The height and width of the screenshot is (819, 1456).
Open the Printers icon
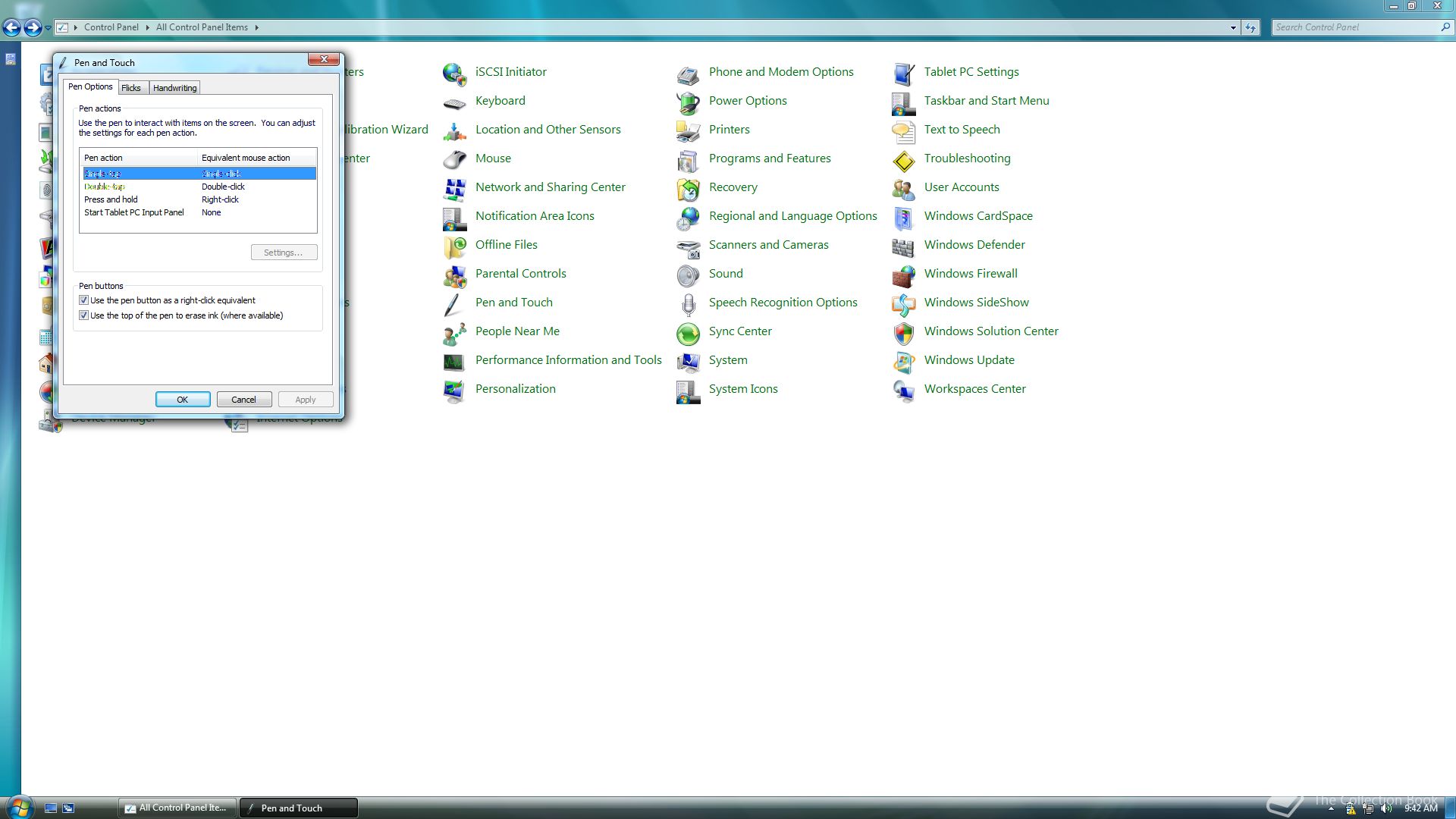(x=688, y=131)
